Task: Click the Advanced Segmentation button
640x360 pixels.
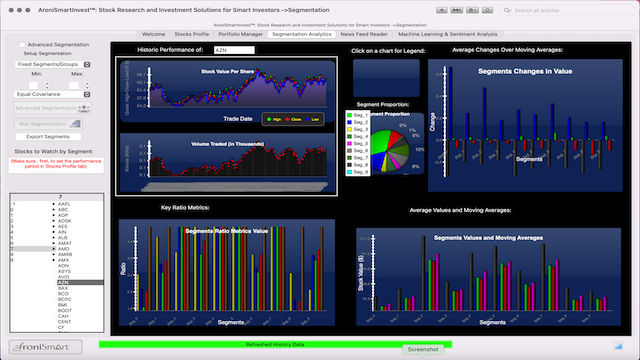Action: click(x=52, y=108)
